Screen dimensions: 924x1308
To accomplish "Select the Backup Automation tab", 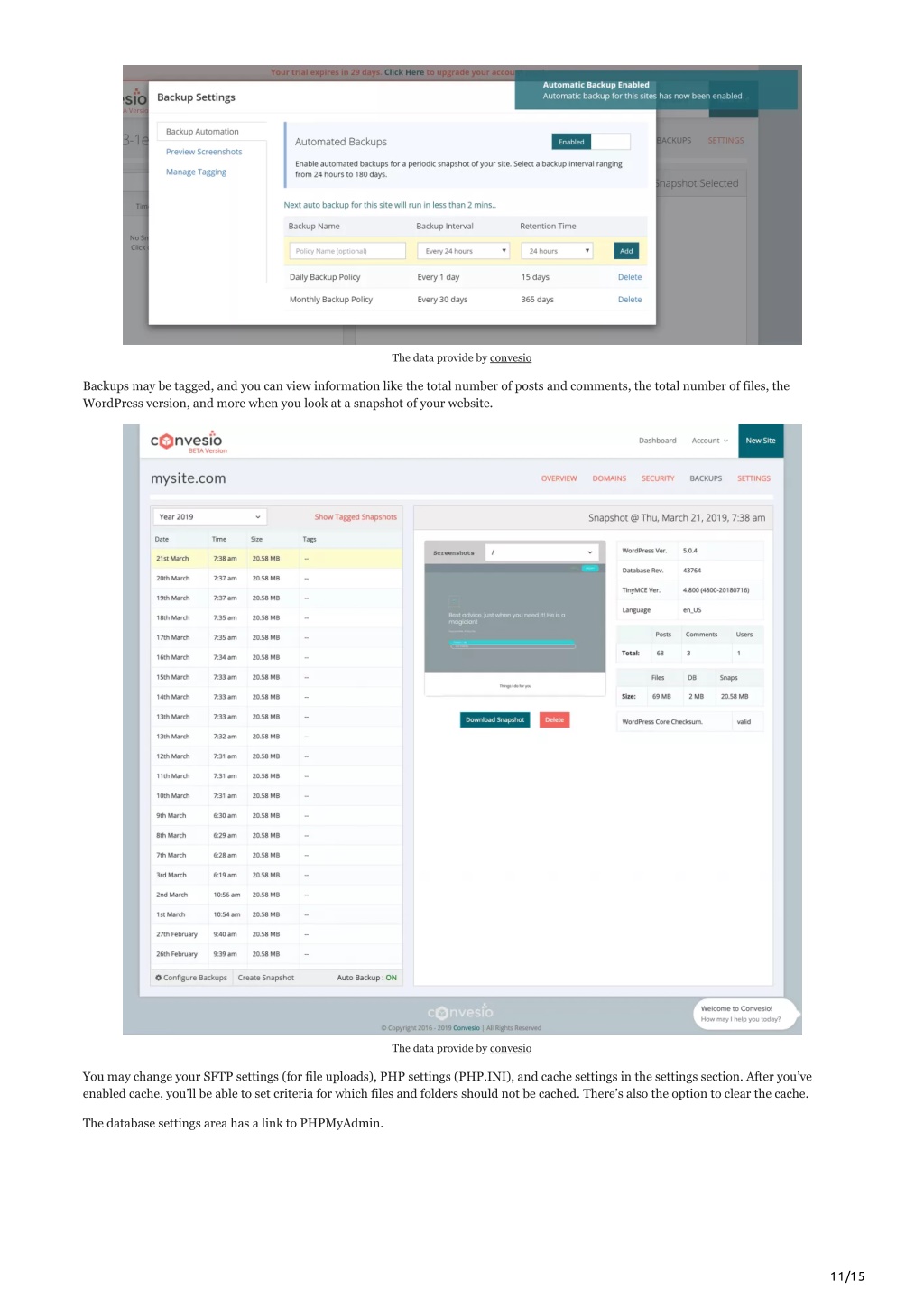I will (212, 132).
